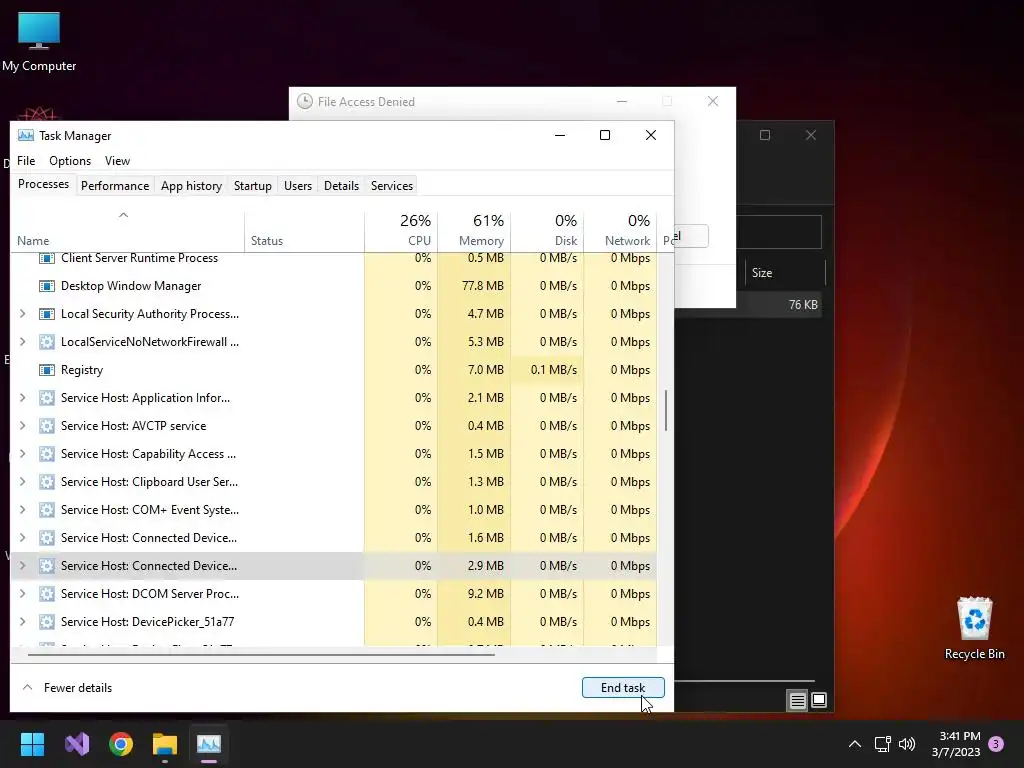Viewport: 1024px width, 768px height.
Task: Click the Task Manager taskbar icon
Action: [209, 744]
